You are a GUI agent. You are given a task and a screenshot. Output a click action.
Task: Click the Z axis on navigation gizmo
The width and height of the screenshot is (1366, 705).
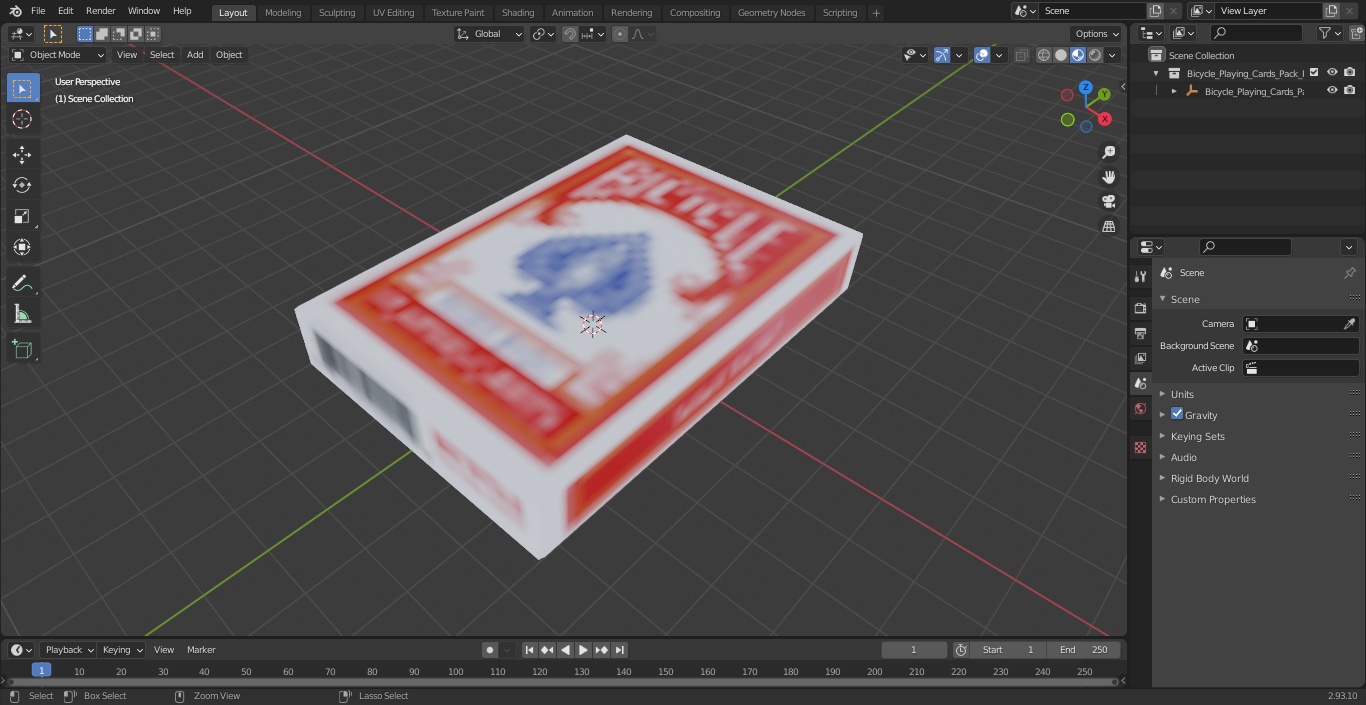(x=1085, y=87)
